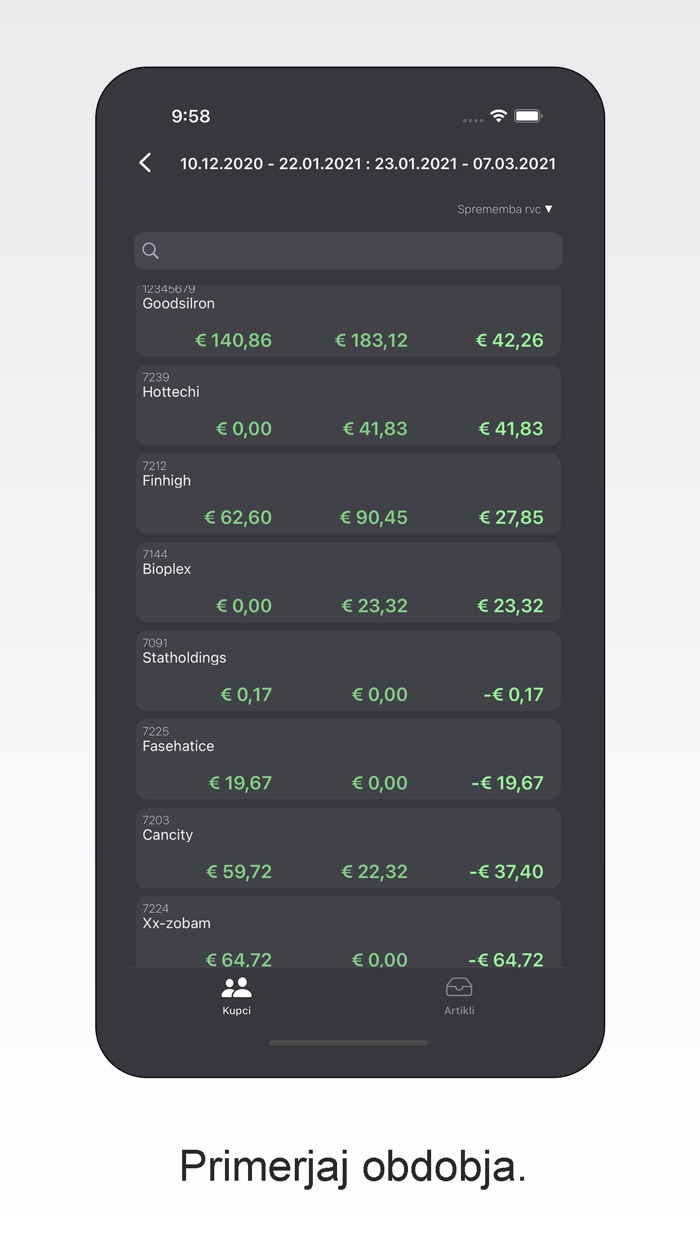Open the Sprememba rvc sort dropdown
Image resolution: width=700 pixels, height=1244 pixels.
[x=499, y=209]
